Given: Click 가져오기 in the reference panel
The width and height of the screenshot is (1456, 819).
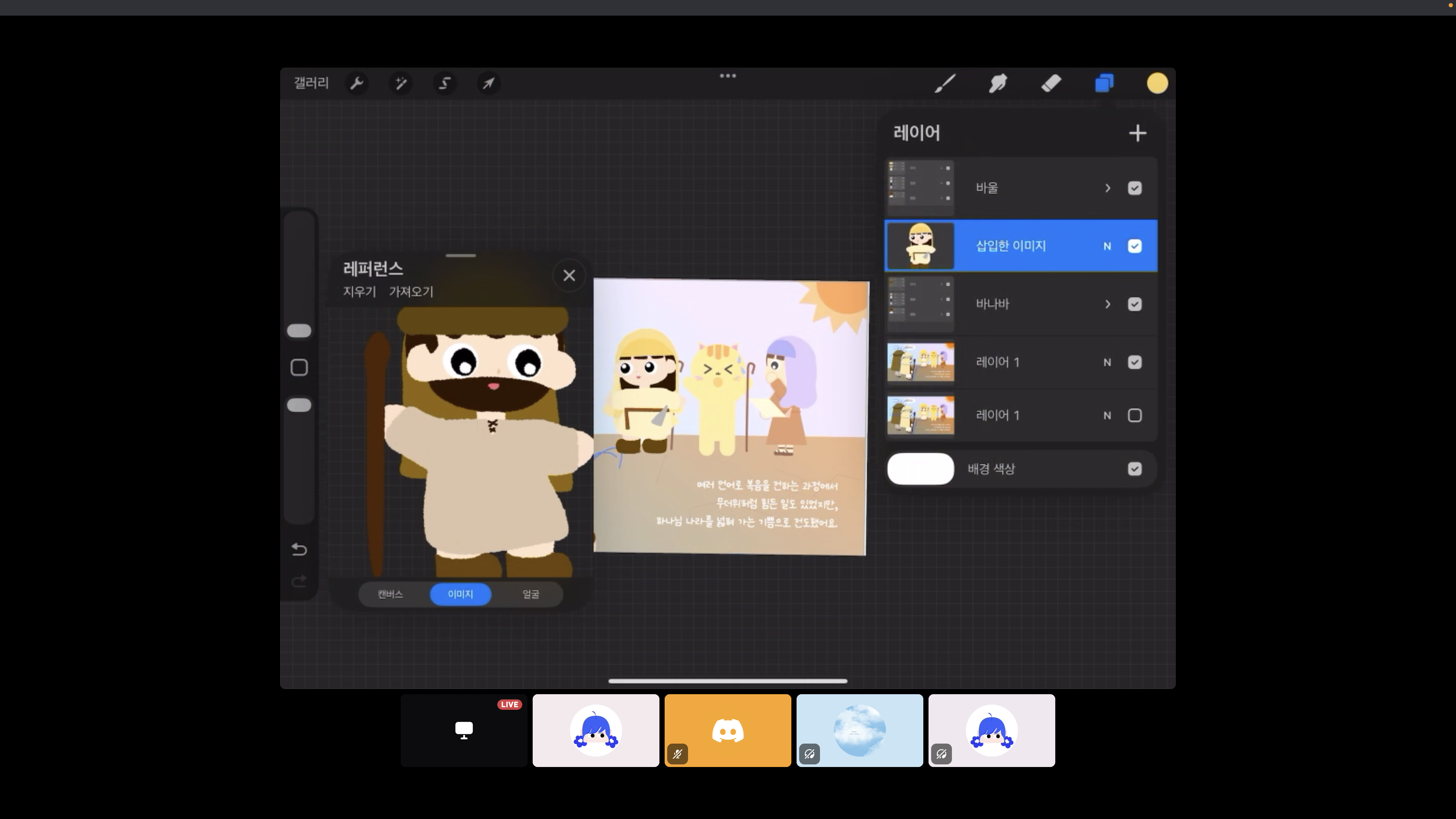Looking at the screenshot, I should pyautogui.click(x=411, y=292).
